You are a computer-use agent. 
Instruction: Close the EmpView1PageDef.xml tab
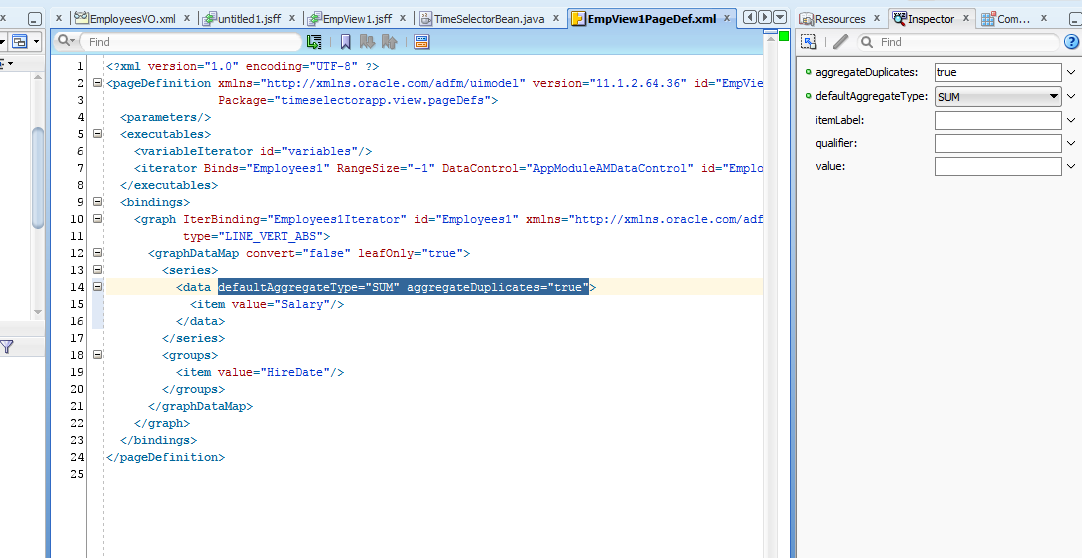click(727, 19)
